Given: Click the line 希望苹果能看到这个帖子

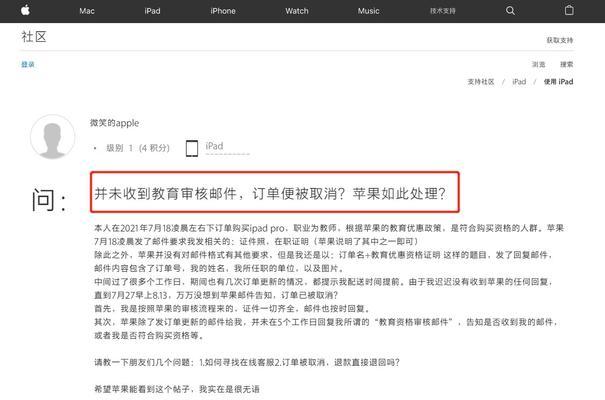Looking at the screenshot, I should click(177, 389).
